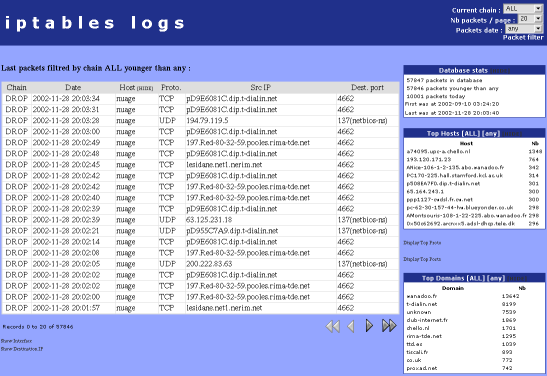Click the Src IP column header
547x376 pixels.
pyautogui.click(x=261, y=88)
